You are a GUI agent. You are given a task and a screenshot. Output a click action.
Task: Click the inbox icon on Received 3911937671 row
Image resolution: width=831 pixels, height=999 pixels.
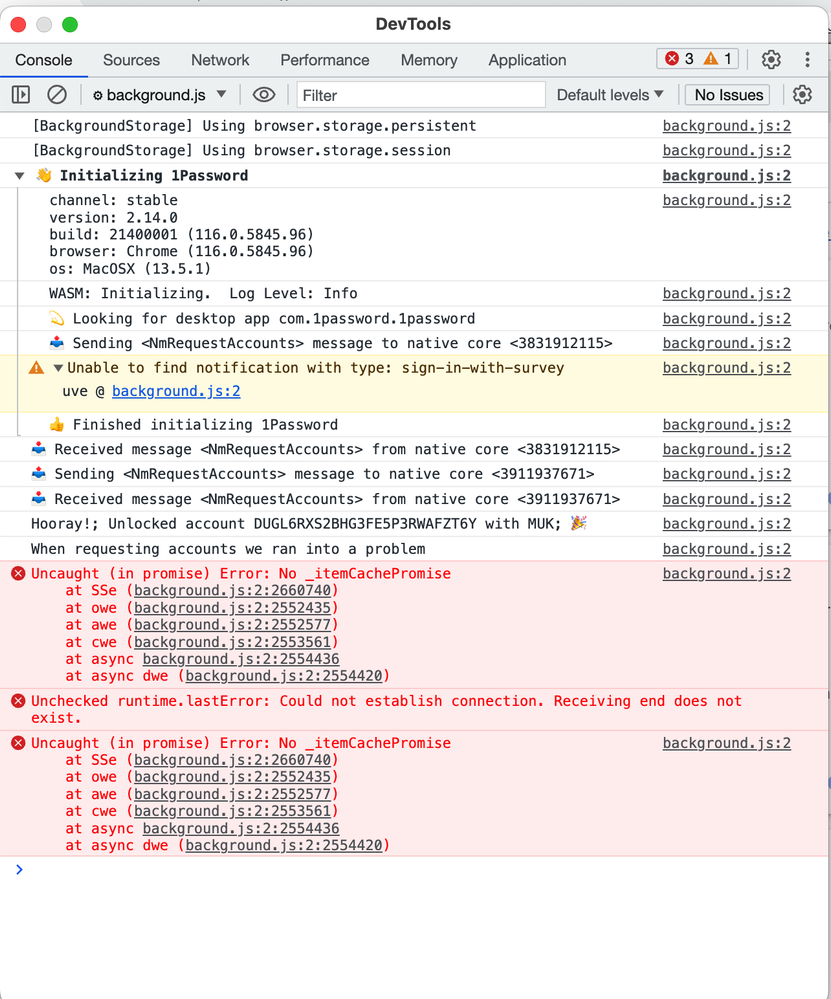pyautogui.click(x=39, y=498)
